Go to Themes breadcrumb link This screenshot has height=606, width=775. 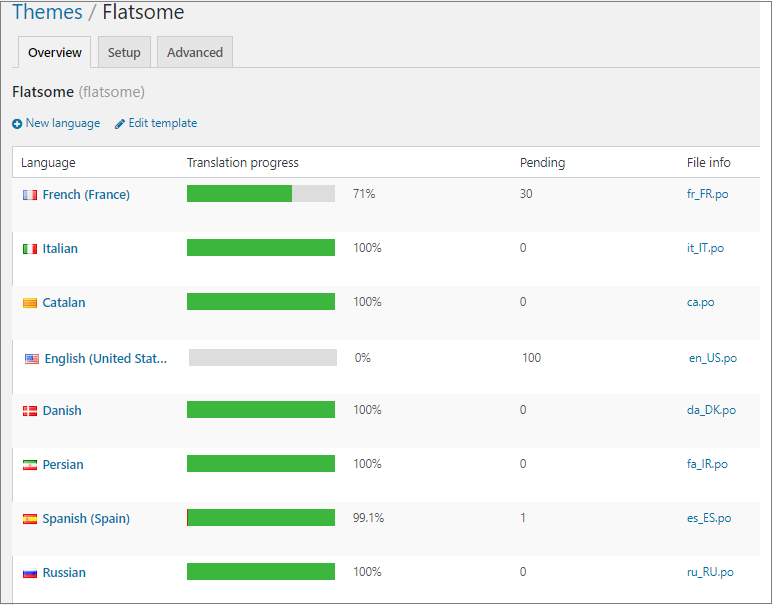(47, 12)
